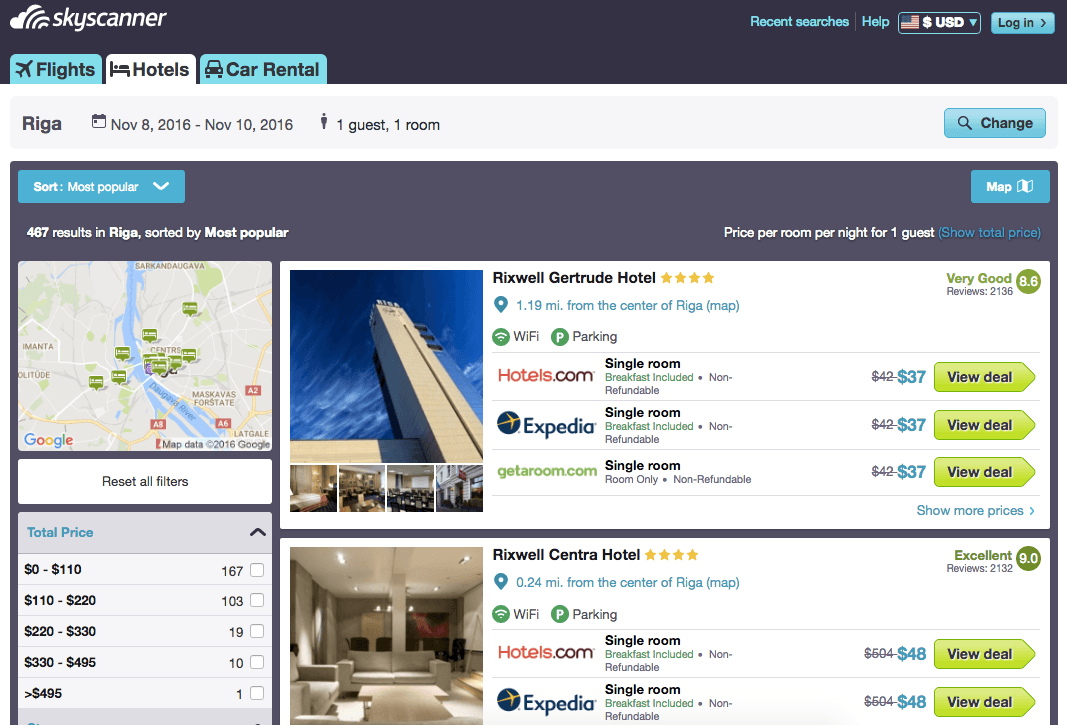Click Hotels.com logo under Rixwell Gertrude
The height and width of the screenshot is (725, 1067).
click(546, 376)
